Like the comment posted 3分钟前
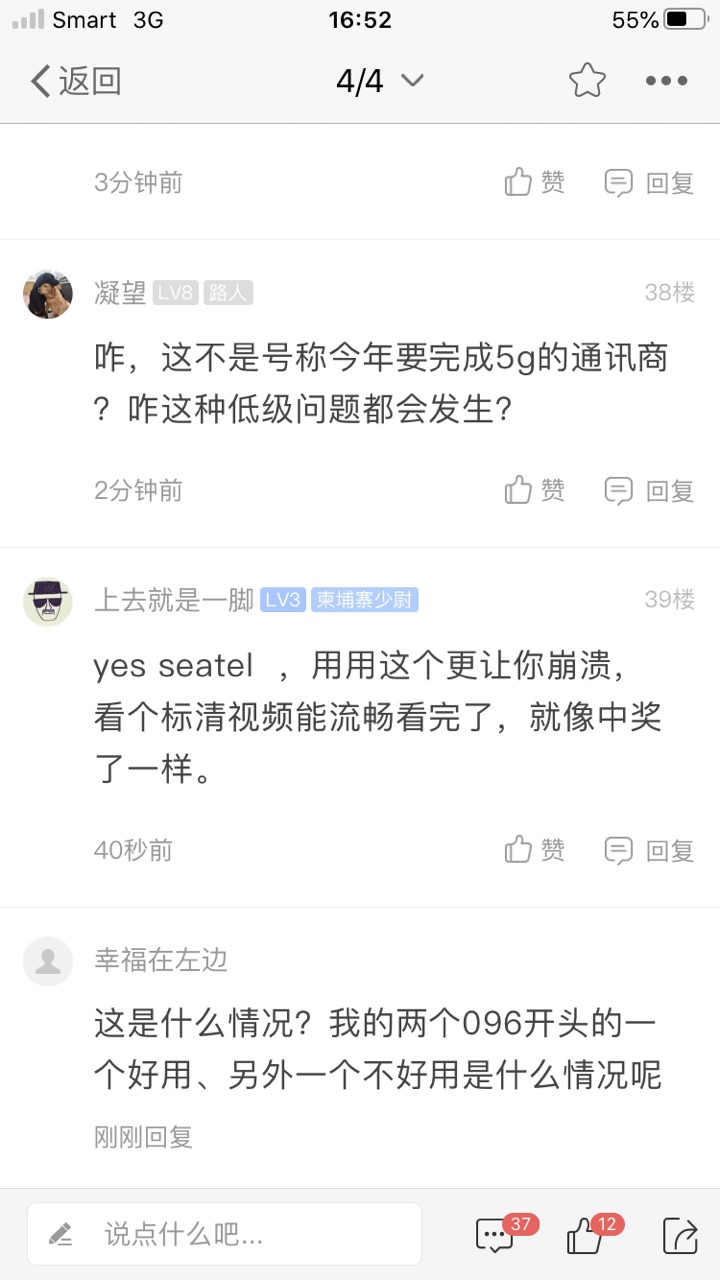Image resolution: width=720 pixels, height=1280 pixels. click(x=535, y=182)
